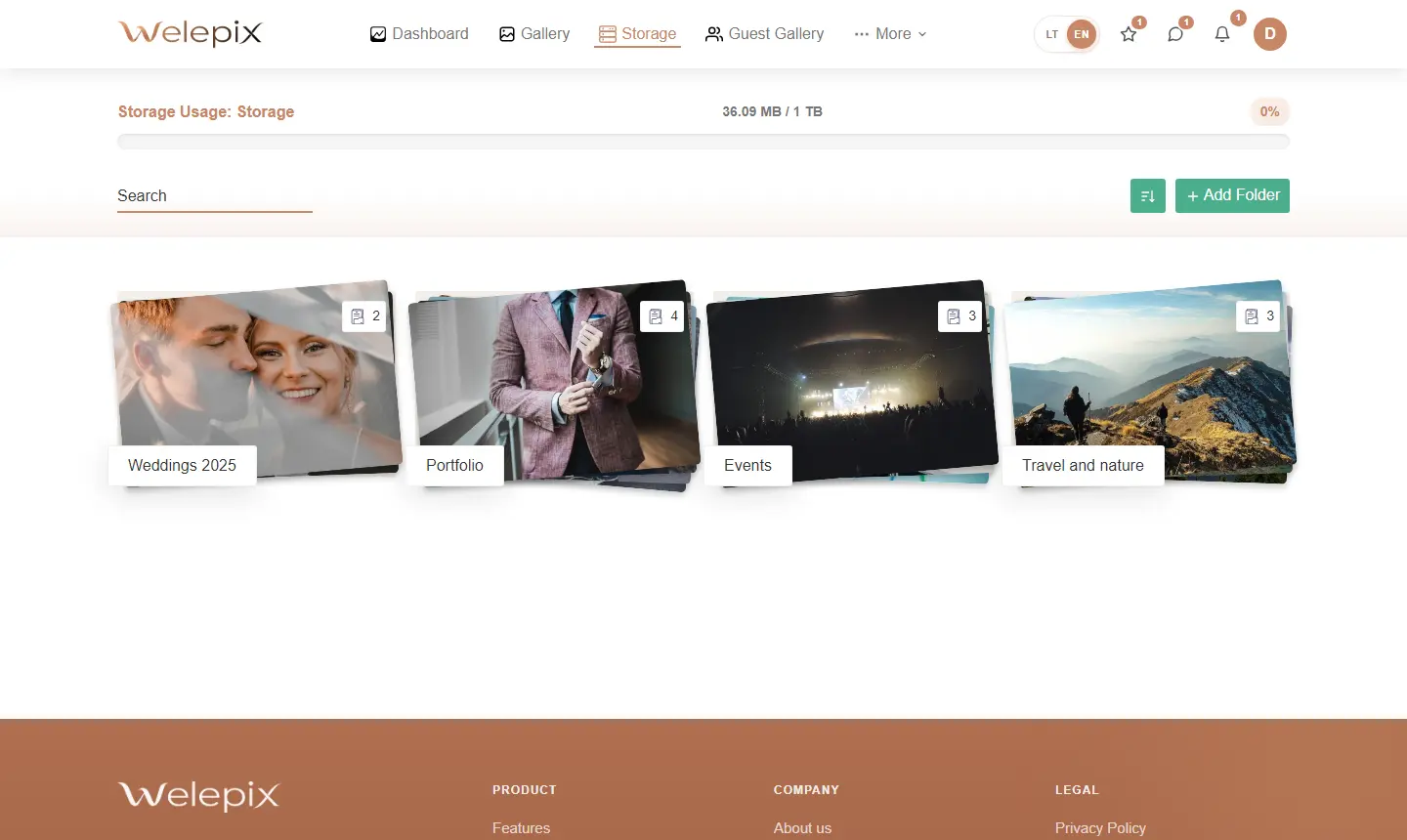This screenshot has height=840, width=1407.
Task: Click file count badge on Portfolio folder
Action: (662, 316)
